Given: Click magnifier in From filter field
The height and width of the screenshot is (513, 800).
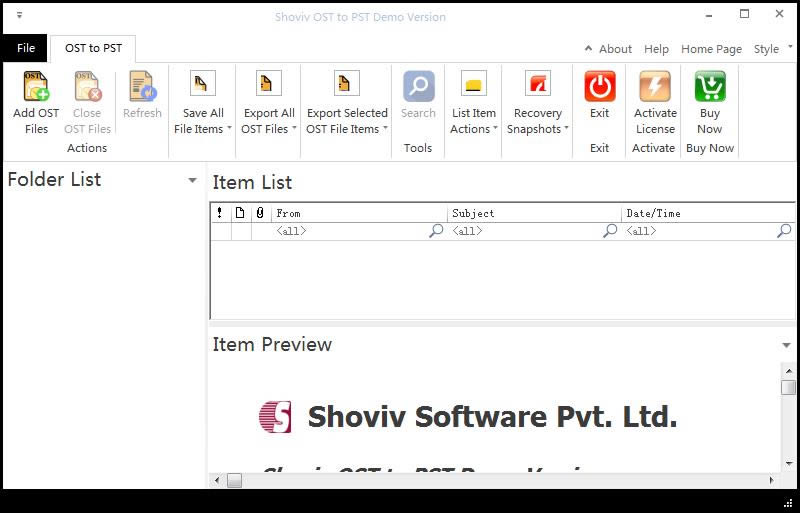Looking at the screenshot, I should [436, 231].
